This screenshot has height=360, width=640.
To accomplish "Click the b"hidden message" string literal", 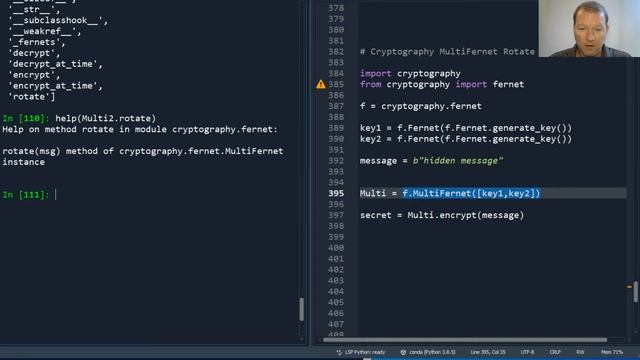I will [x=458, y=160].
